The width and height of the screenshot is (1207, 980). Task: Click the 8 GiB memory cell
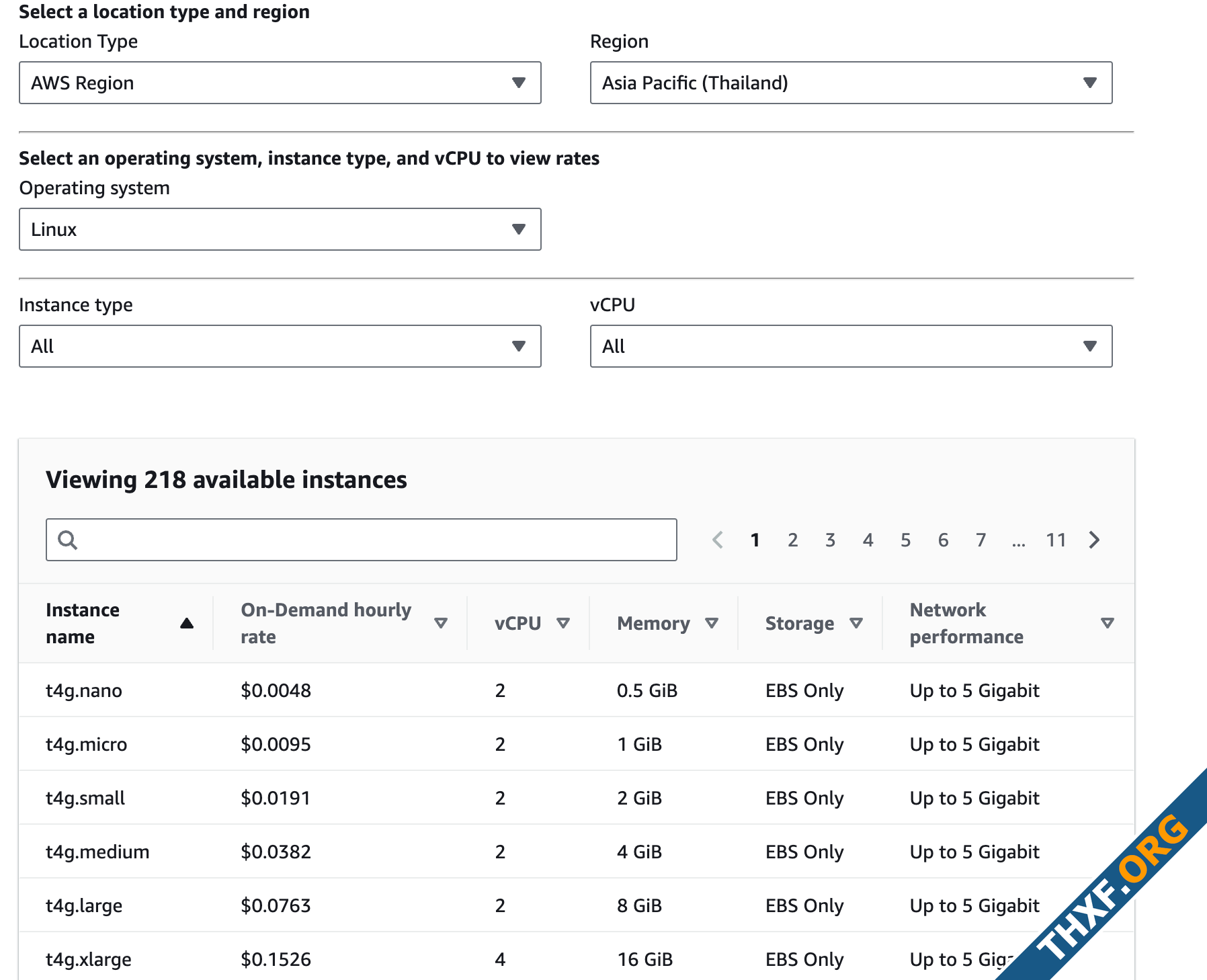click(639, 905)
